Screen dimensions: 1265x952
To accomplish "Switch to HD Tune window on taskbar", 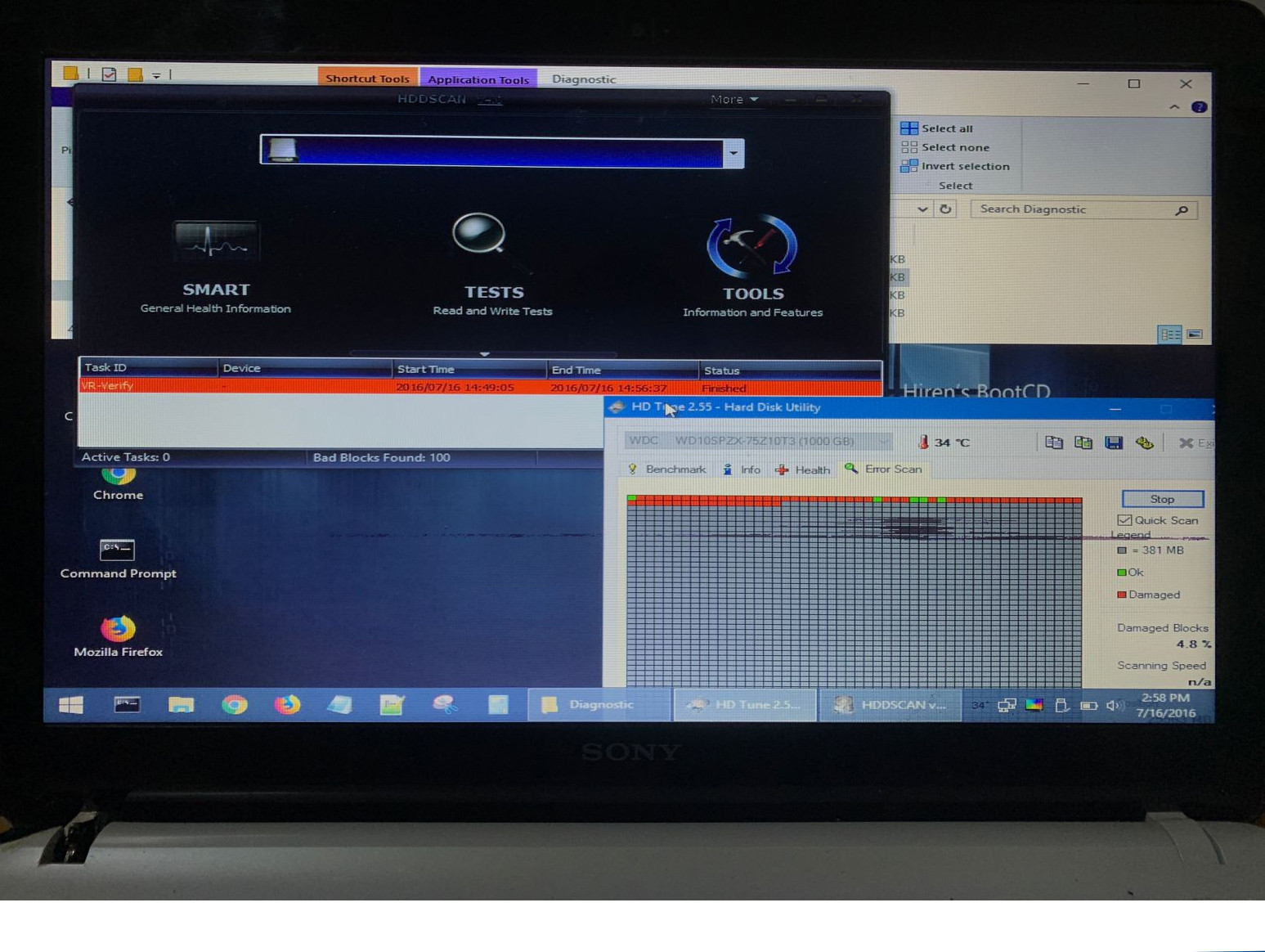I will (x=745, y=705).
